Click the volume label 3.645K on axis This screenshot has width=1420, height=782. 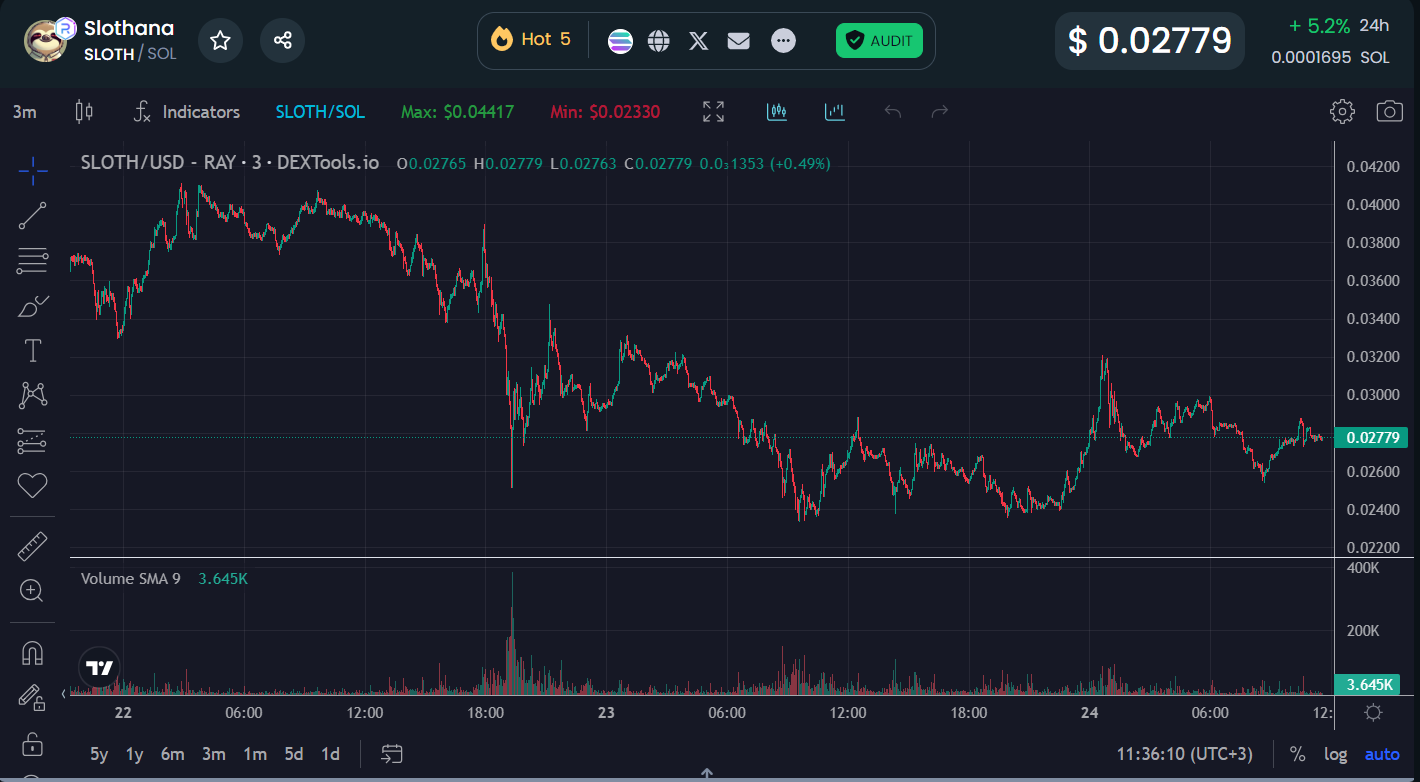pos(1369,685)
